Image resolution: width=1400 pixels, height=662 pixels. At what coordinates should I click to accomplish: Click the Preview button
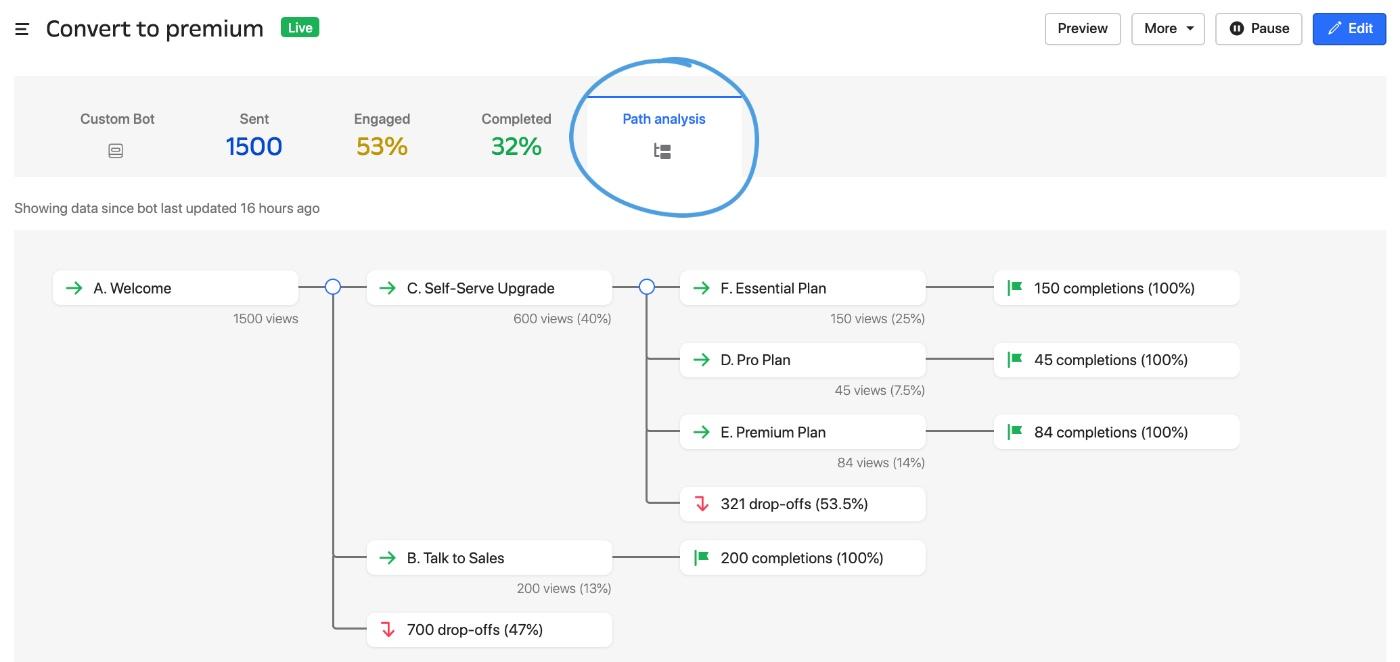[x=1082, y=29]
